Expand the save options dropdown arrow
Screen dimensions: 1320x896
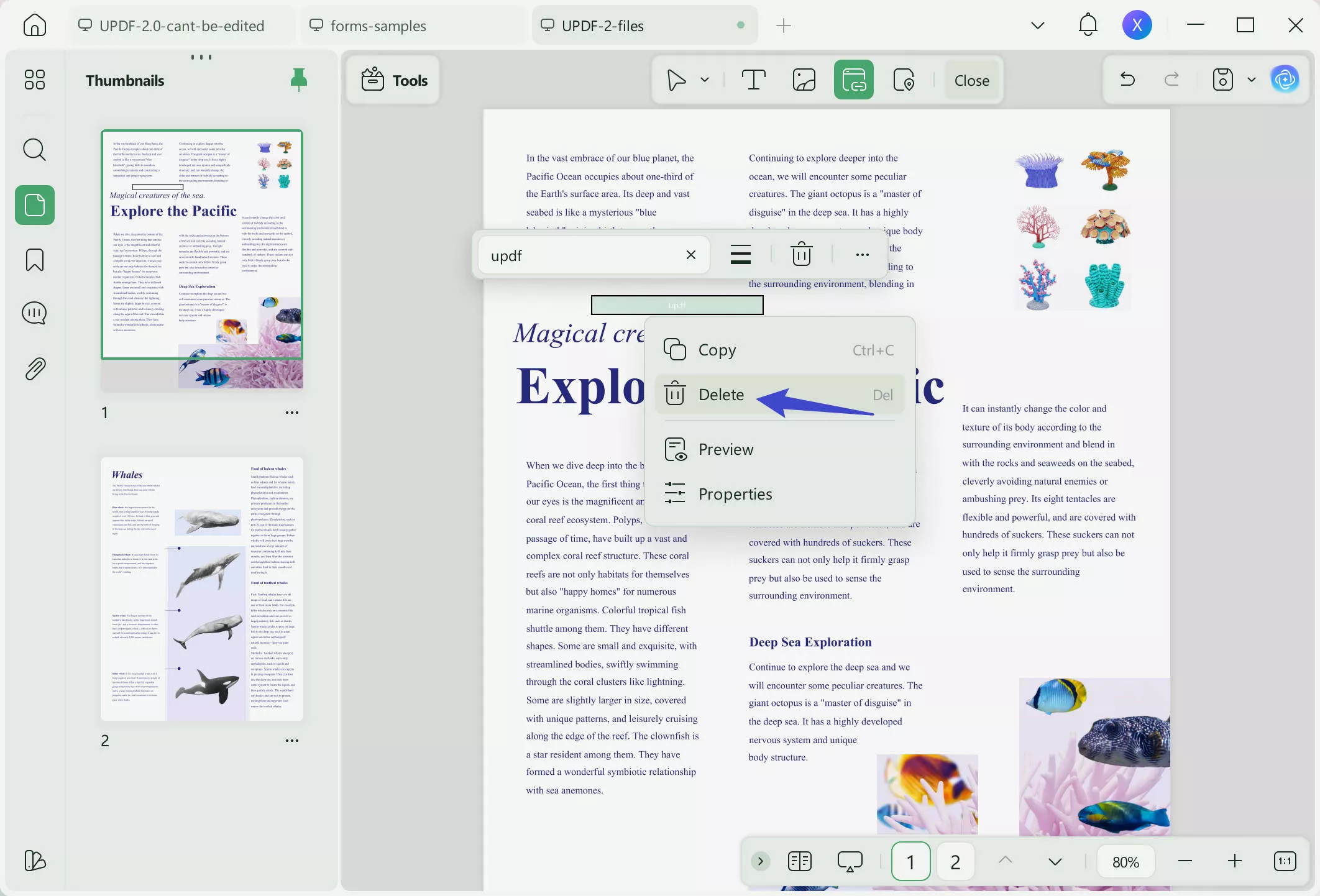(1252, 80)
